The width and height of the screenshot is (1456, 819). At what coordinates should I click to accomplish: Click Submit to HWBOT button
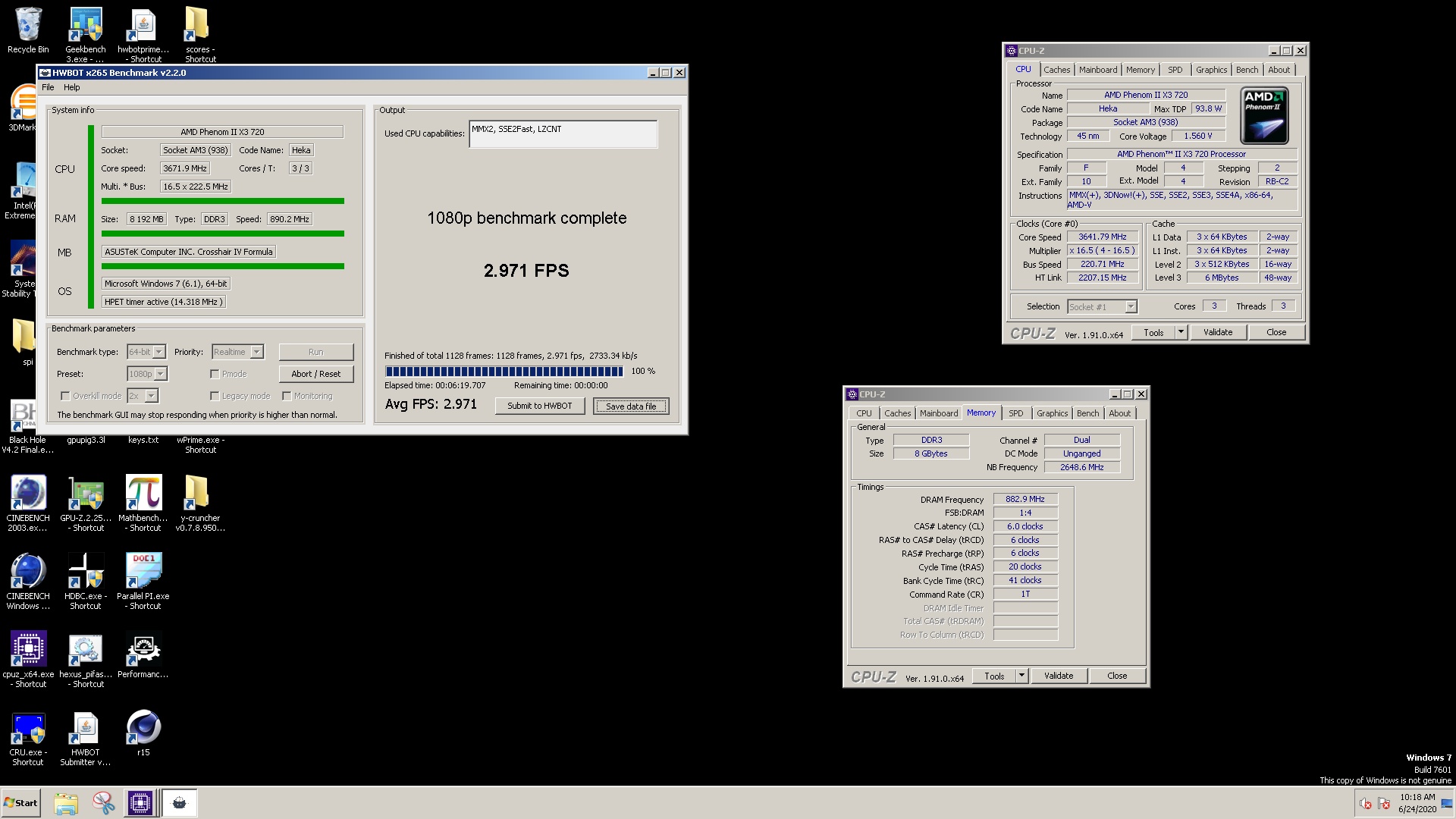tap(540, 406)
